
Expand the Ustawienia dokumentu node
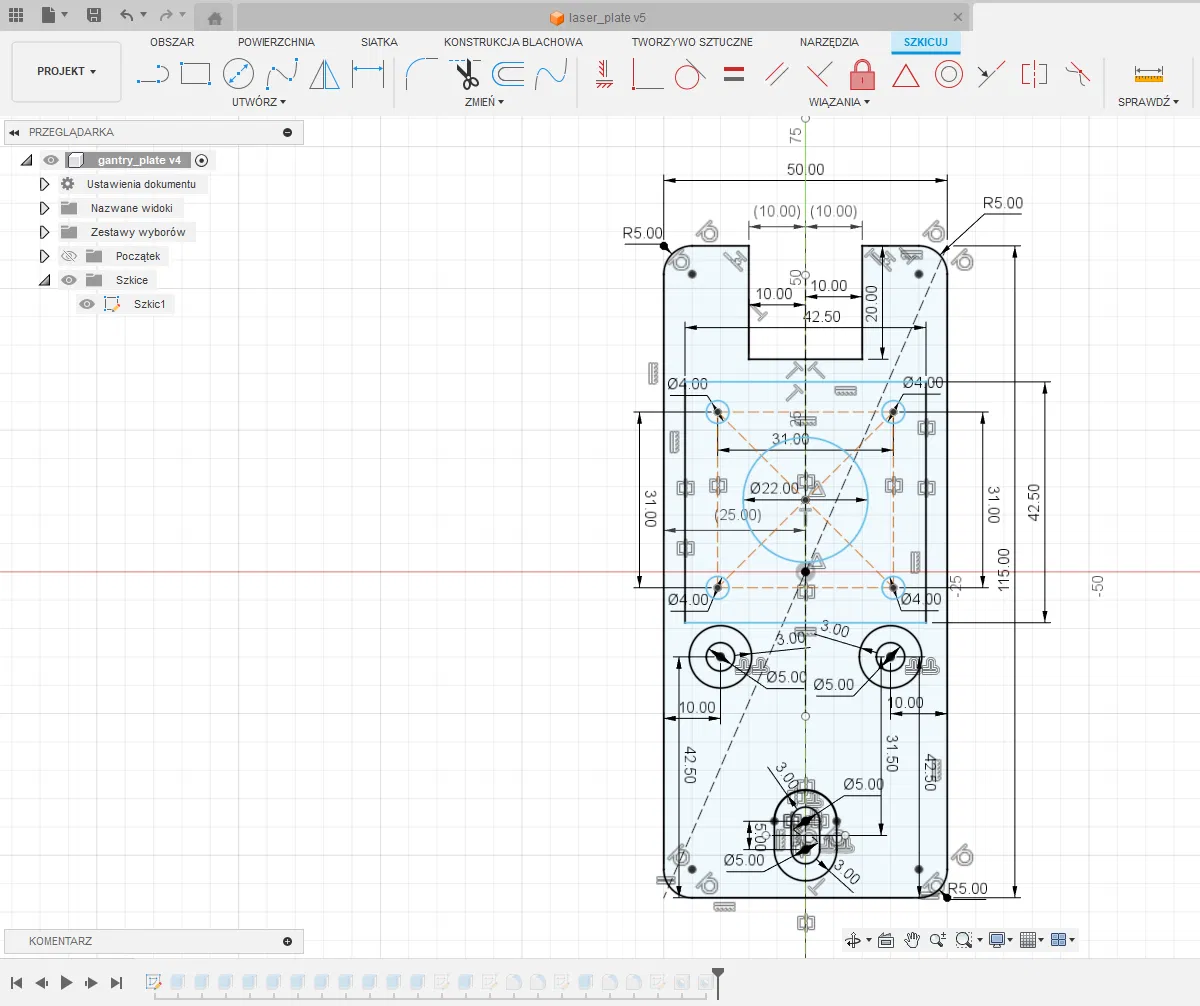coord(44,184)
